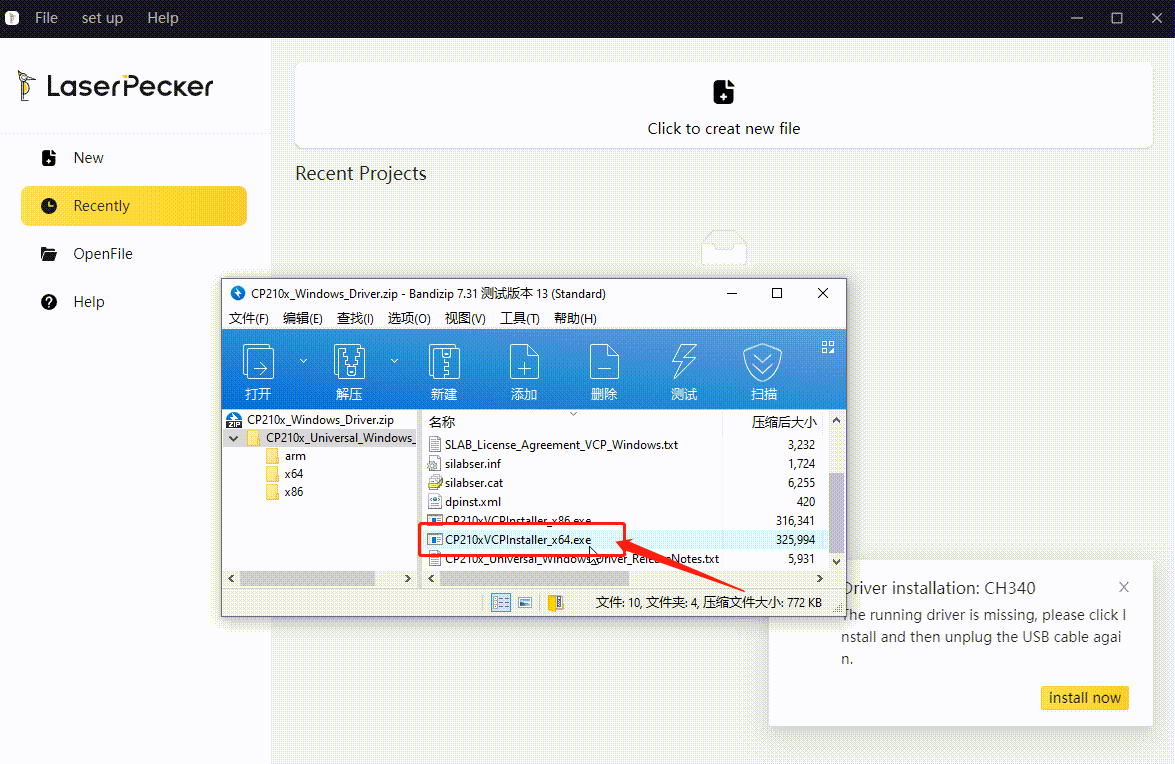The height and width of the screenshot is (764, 1175).
Task: Click the 解压 (Extract) toolbar icon
Action: tap(349, 363)
